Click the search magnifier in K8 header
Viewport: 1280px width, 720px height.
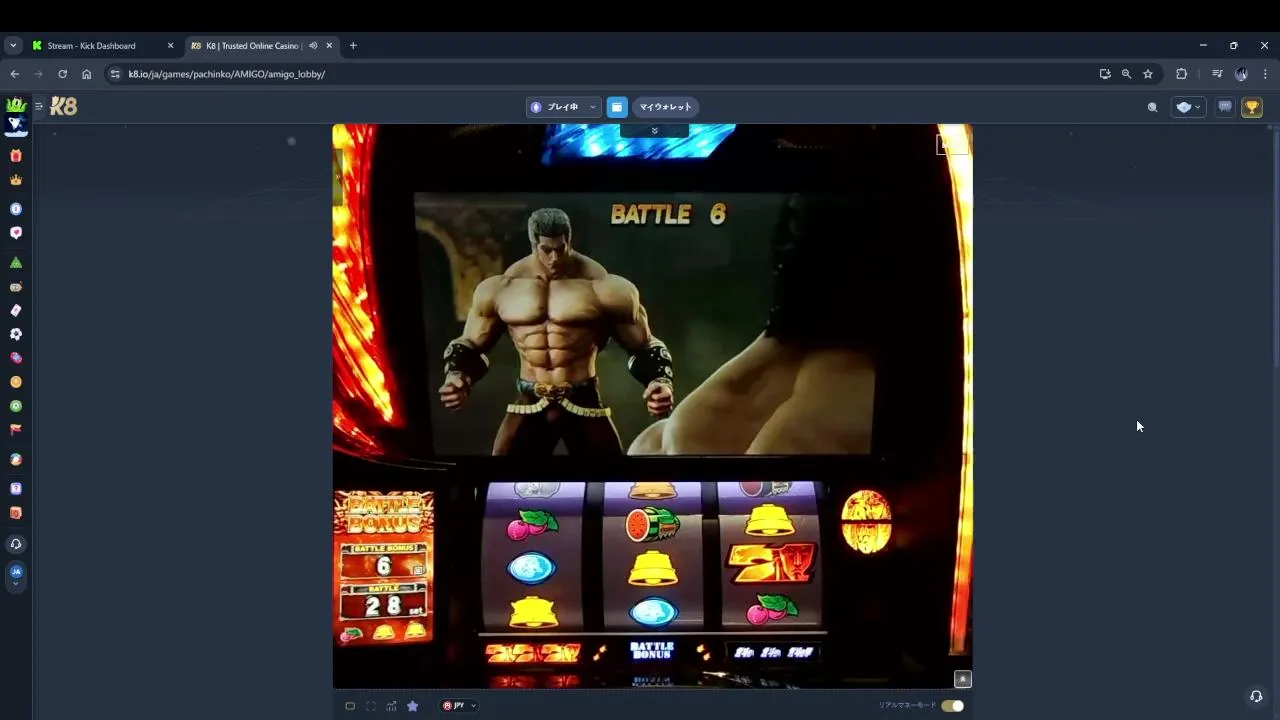pos(1152,107)
